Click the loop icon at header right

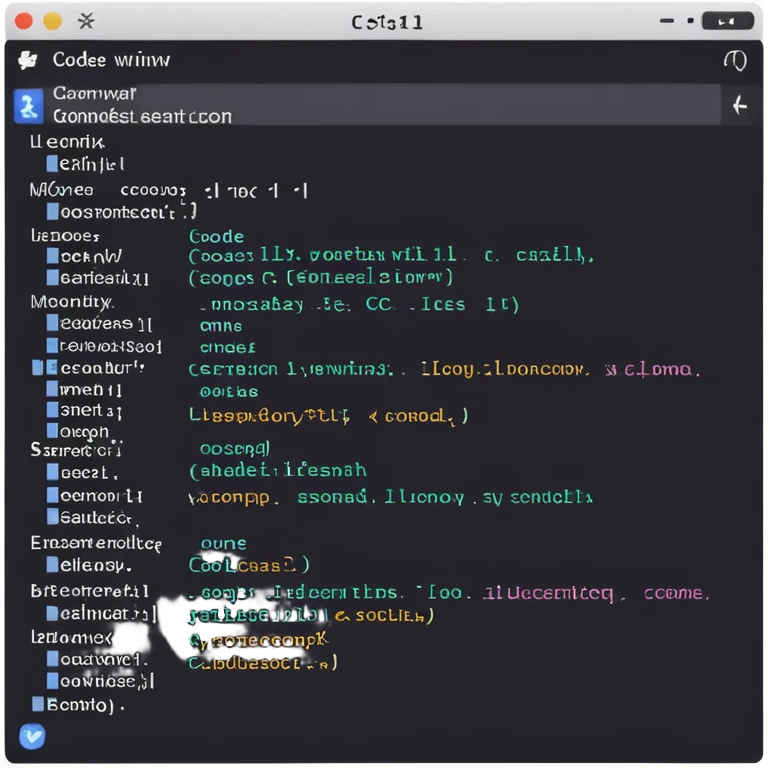(x=735, y=61)
